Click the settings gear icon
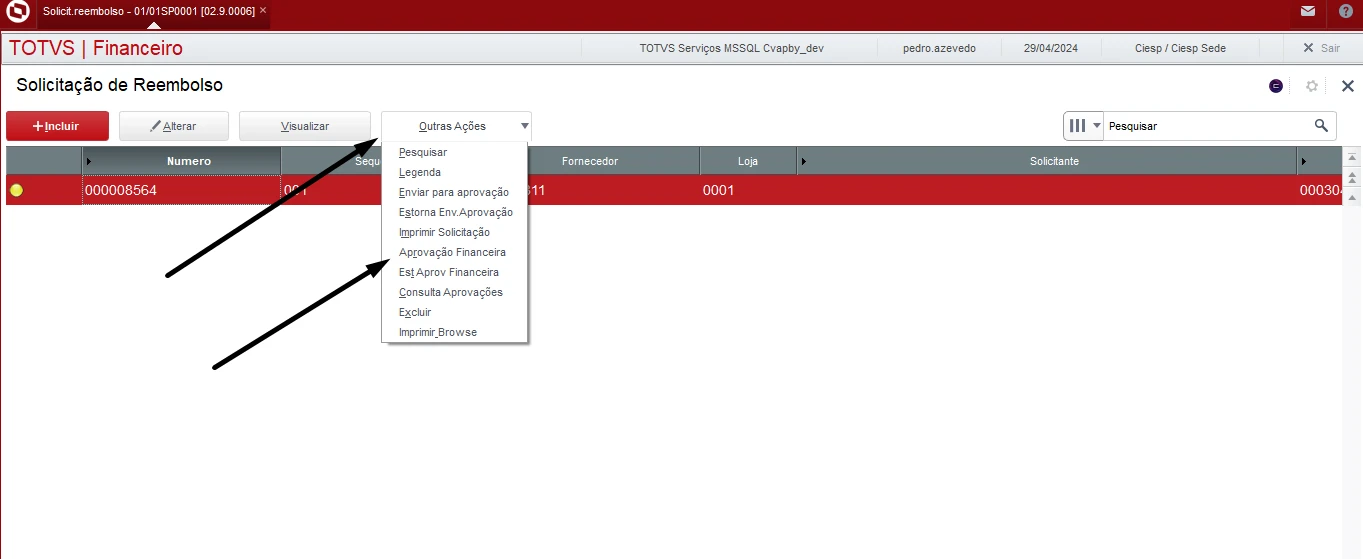The height and width of the screenshot is (559, 1363). pyautogui.click(x=1312, y=86)
